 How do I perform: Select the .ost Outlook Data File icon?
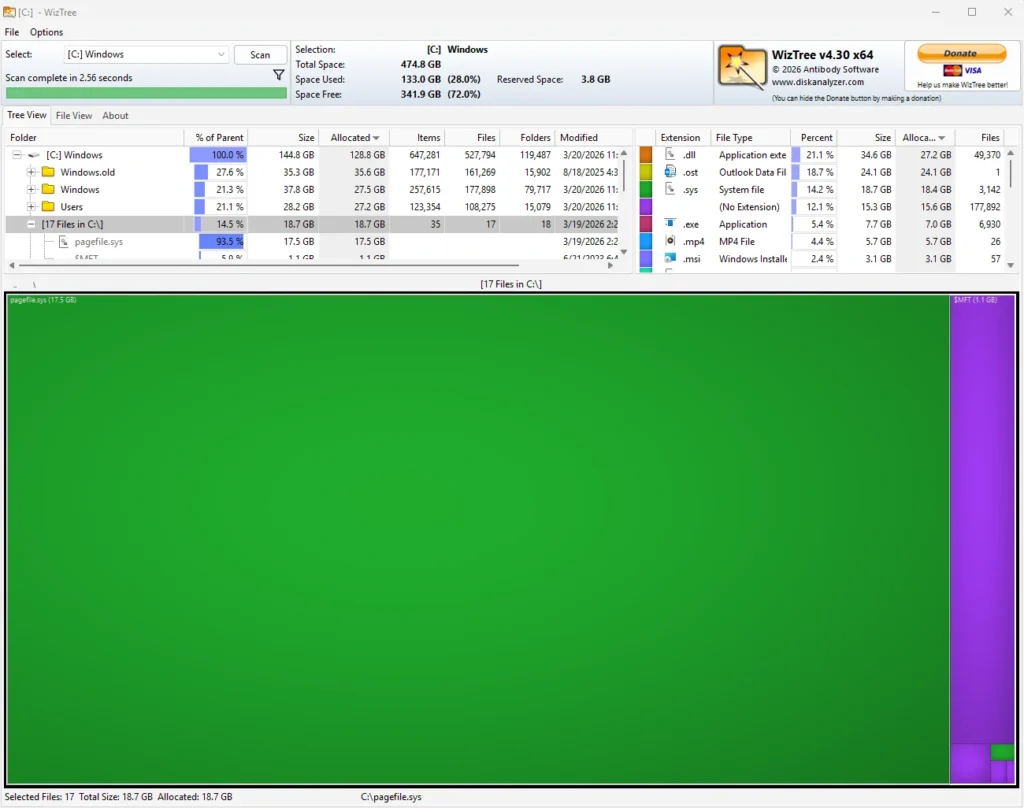pos(669,172)
